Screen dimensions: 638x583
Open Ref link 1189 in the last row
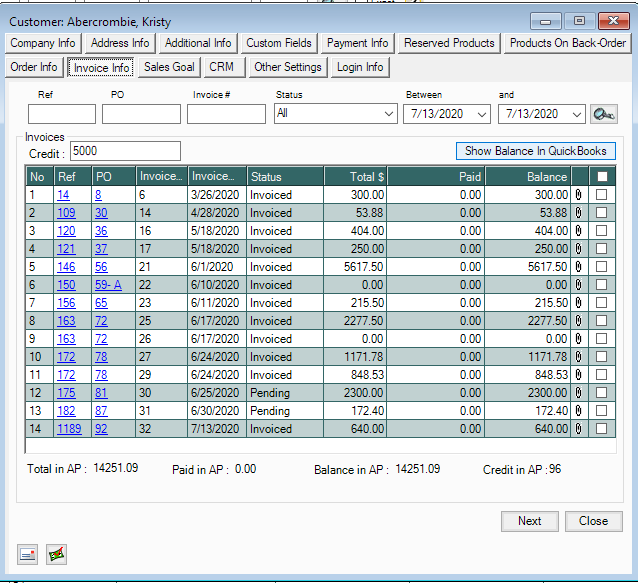(x=70, y=429)
